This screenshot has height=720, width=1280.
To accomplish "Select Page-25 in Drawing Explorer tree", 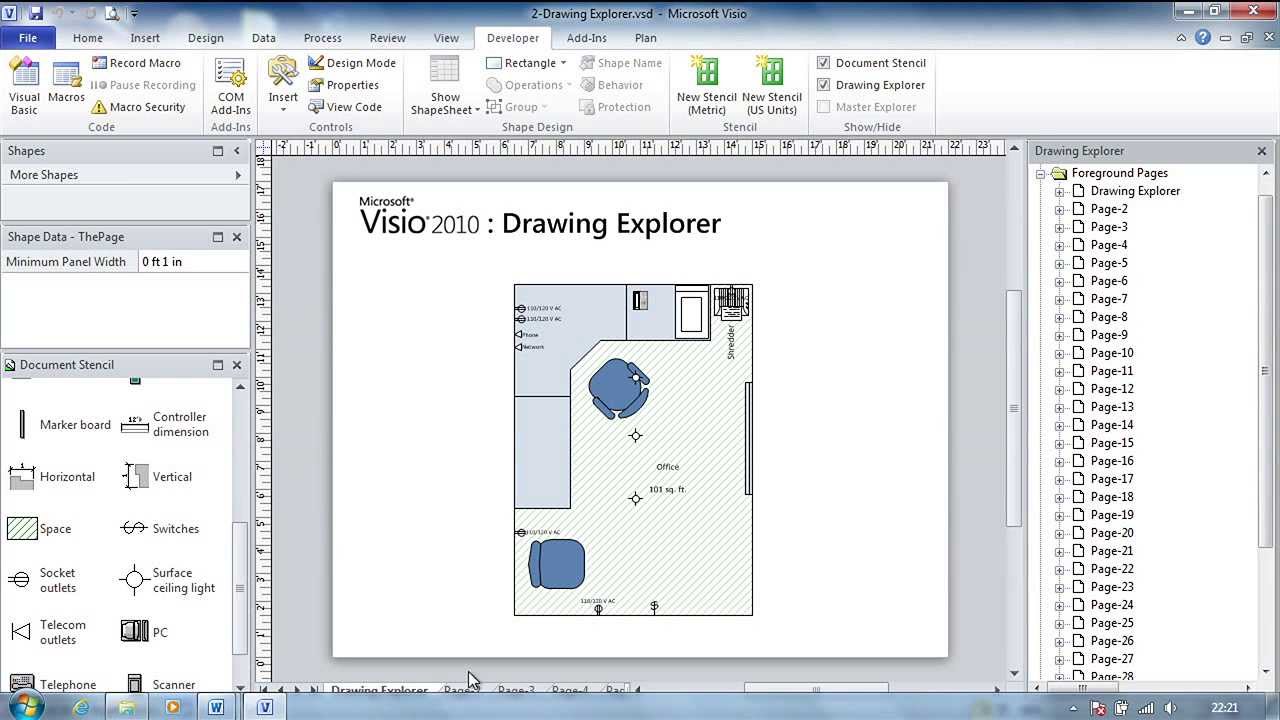I will [1112, 623].
